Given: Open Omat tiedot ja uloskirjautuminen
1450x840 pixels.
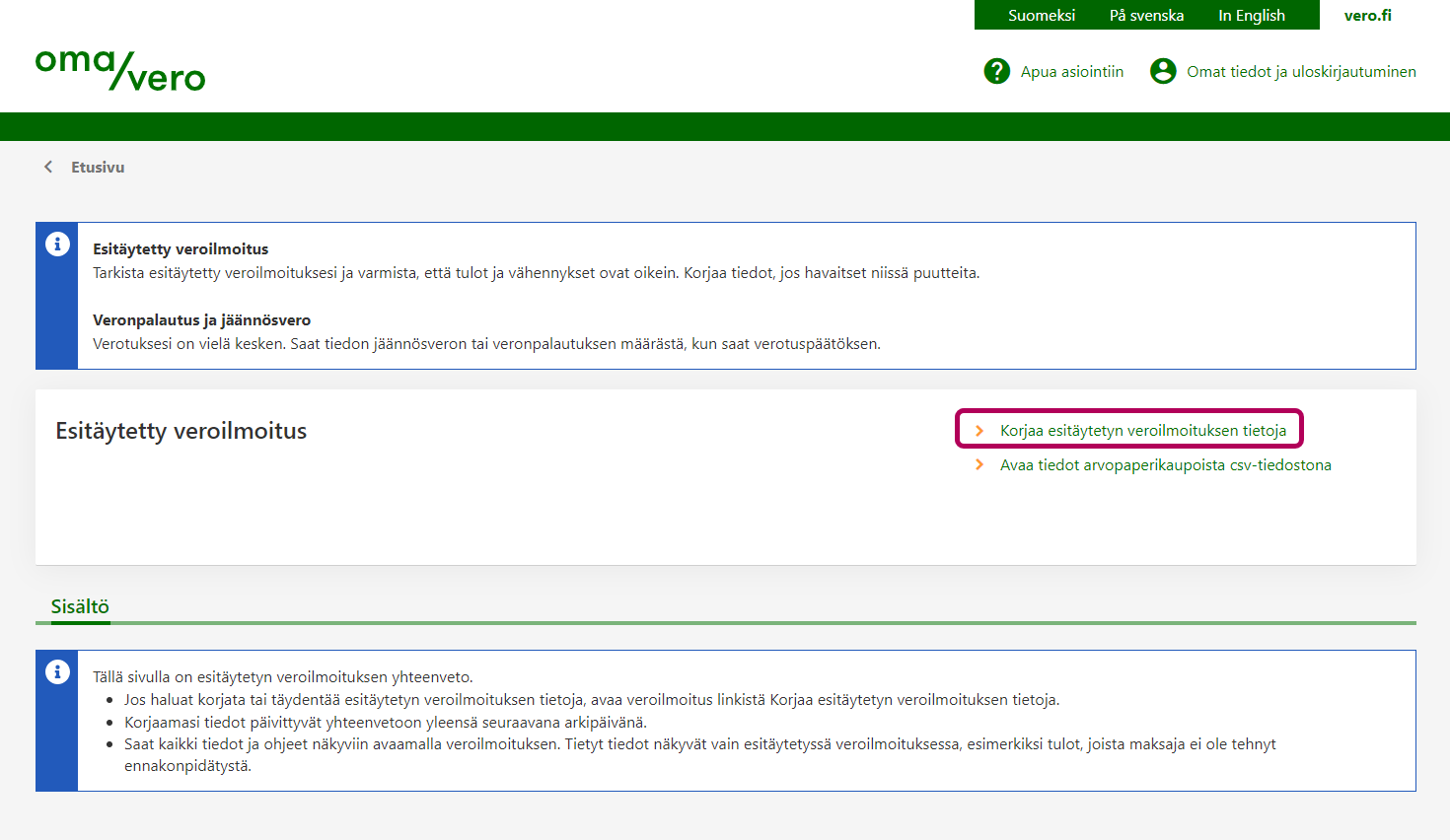Looking at the screenshot, I should point(1300,72).
